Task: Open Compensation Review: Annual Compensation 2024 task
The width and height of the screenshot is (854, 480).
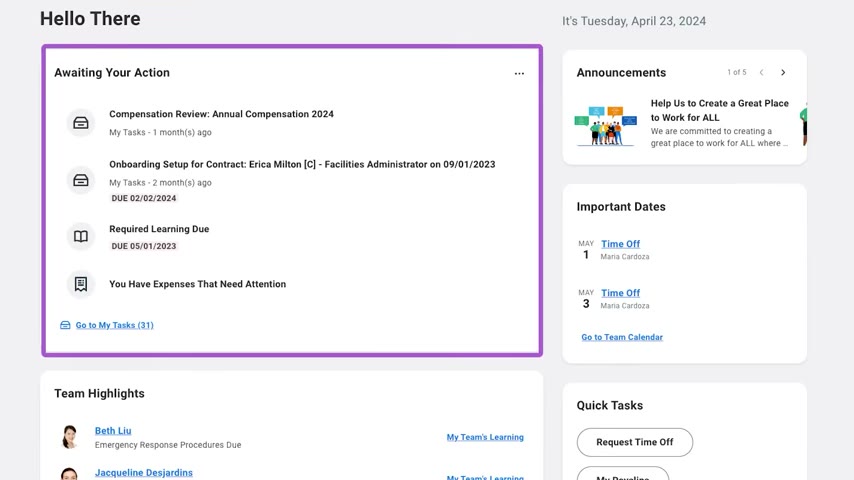Action: click(x=221, y=114)
